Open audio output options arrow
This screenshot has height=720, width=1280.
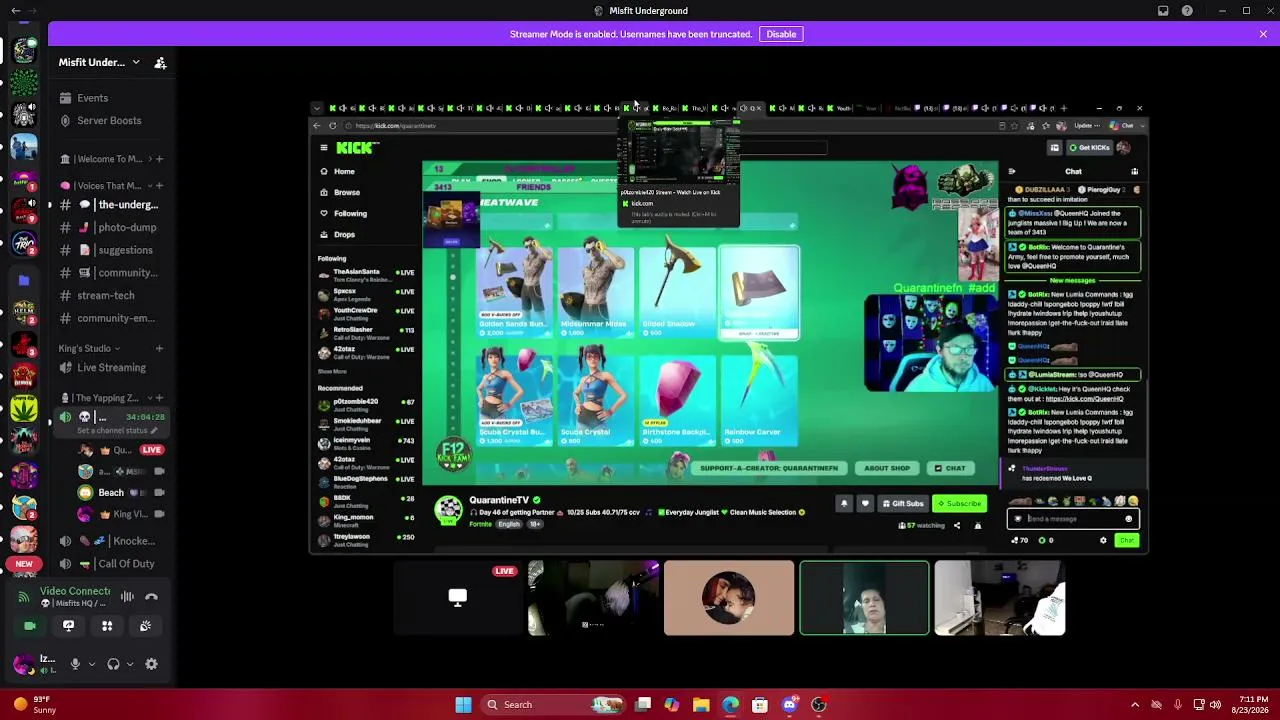tap(129, 664)
